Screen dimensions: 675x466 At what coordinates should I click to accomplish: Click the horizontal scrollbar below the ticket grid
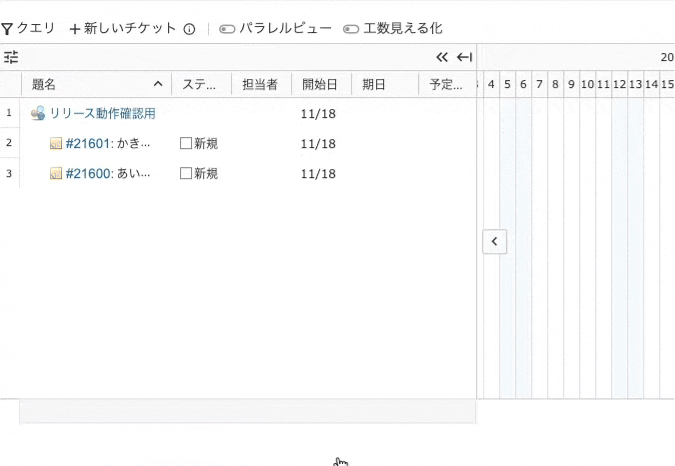[x=248, y=412]
